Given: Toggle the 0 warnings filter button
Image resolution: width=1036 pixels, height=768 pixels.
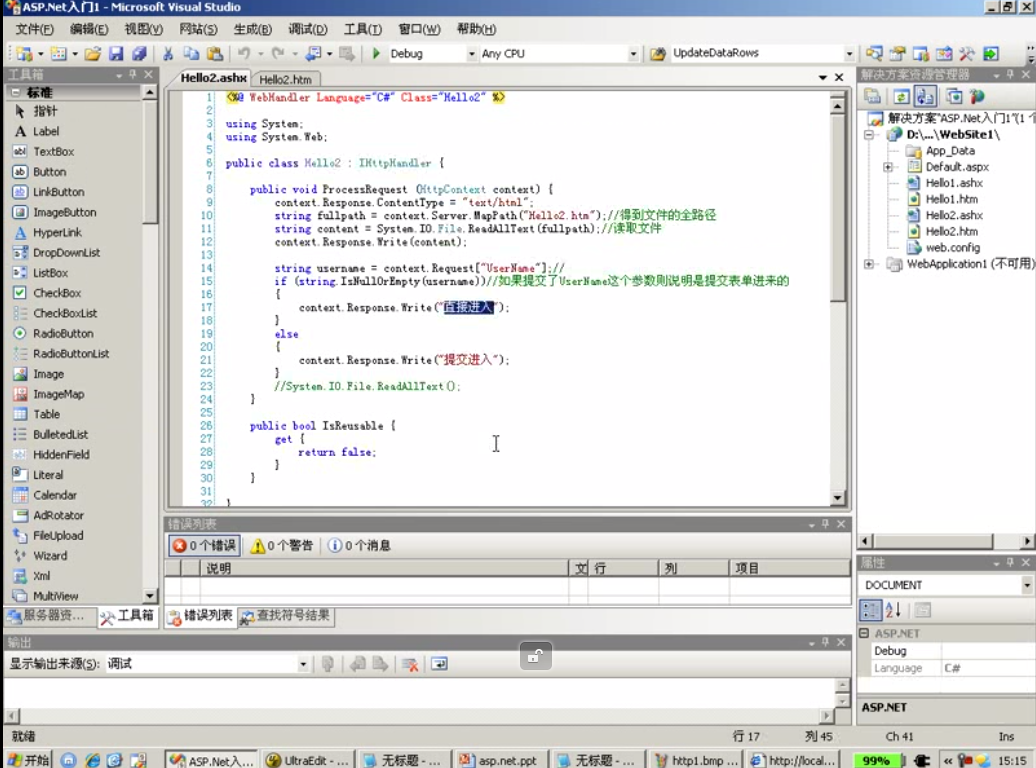Looking at the screenshot, I should pos(282,546).
